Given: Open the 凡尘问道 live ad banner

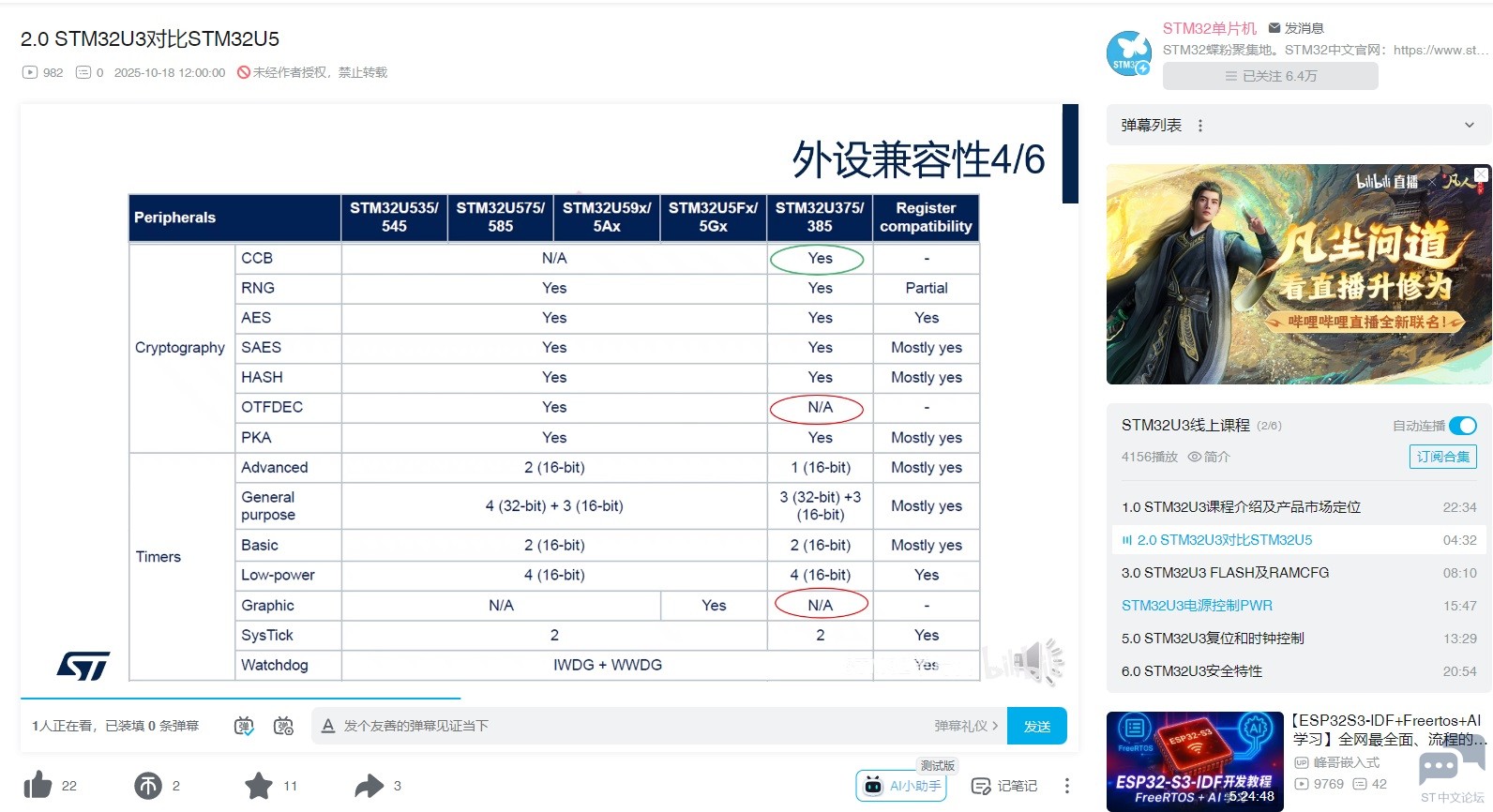Looking at the screenshot, I should (1299, 274).
